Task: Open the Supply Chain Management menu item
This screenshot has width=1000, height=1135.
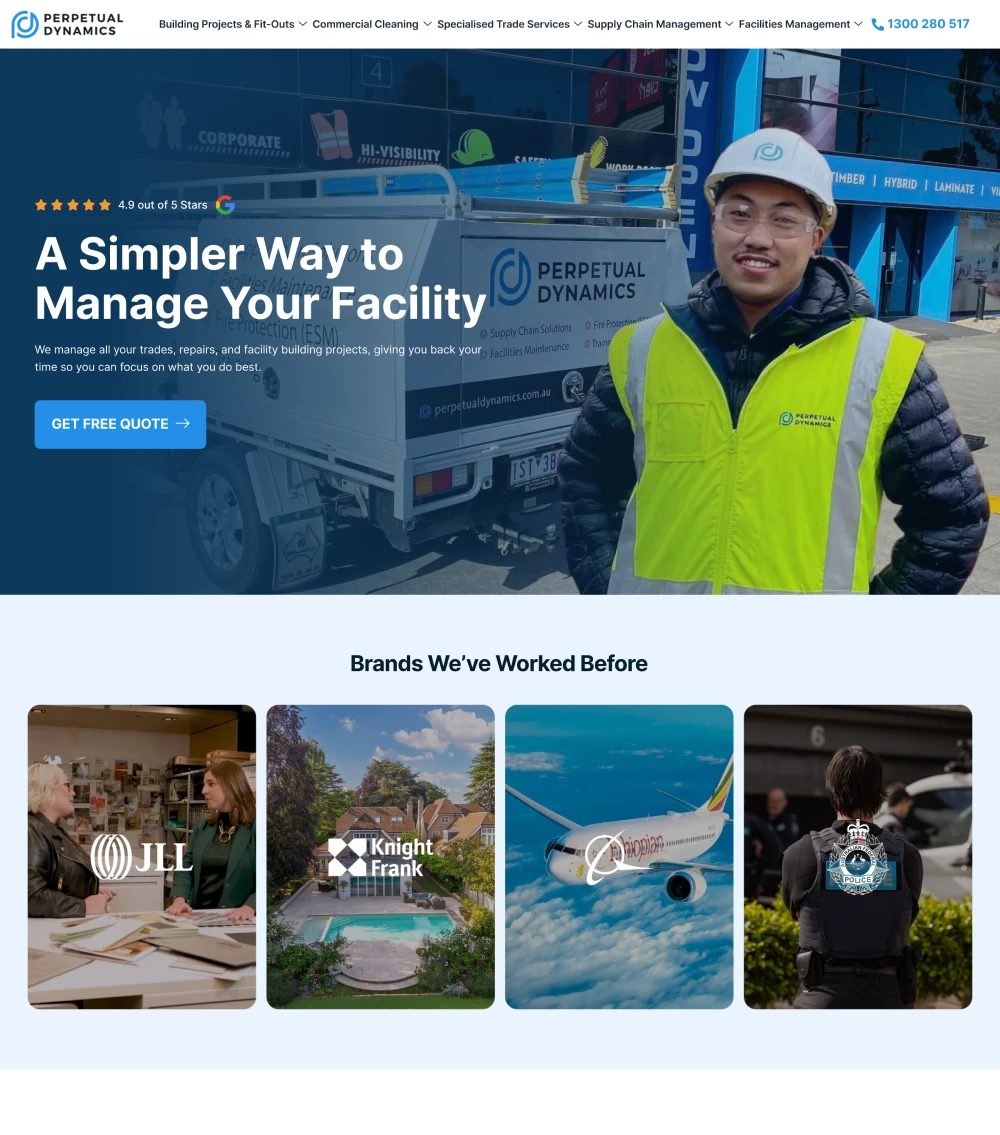Action: [654, 25]
